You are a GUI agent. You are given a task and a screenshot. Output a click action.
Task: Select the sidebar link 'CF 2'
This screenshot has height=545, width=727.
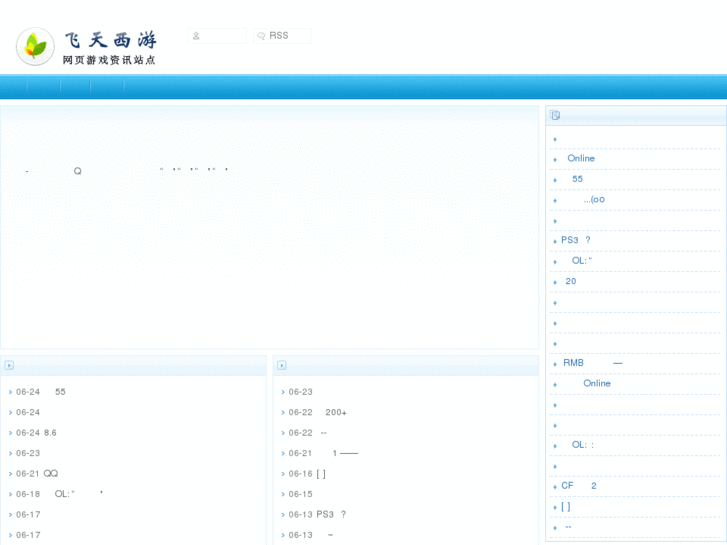pos(579,486)
